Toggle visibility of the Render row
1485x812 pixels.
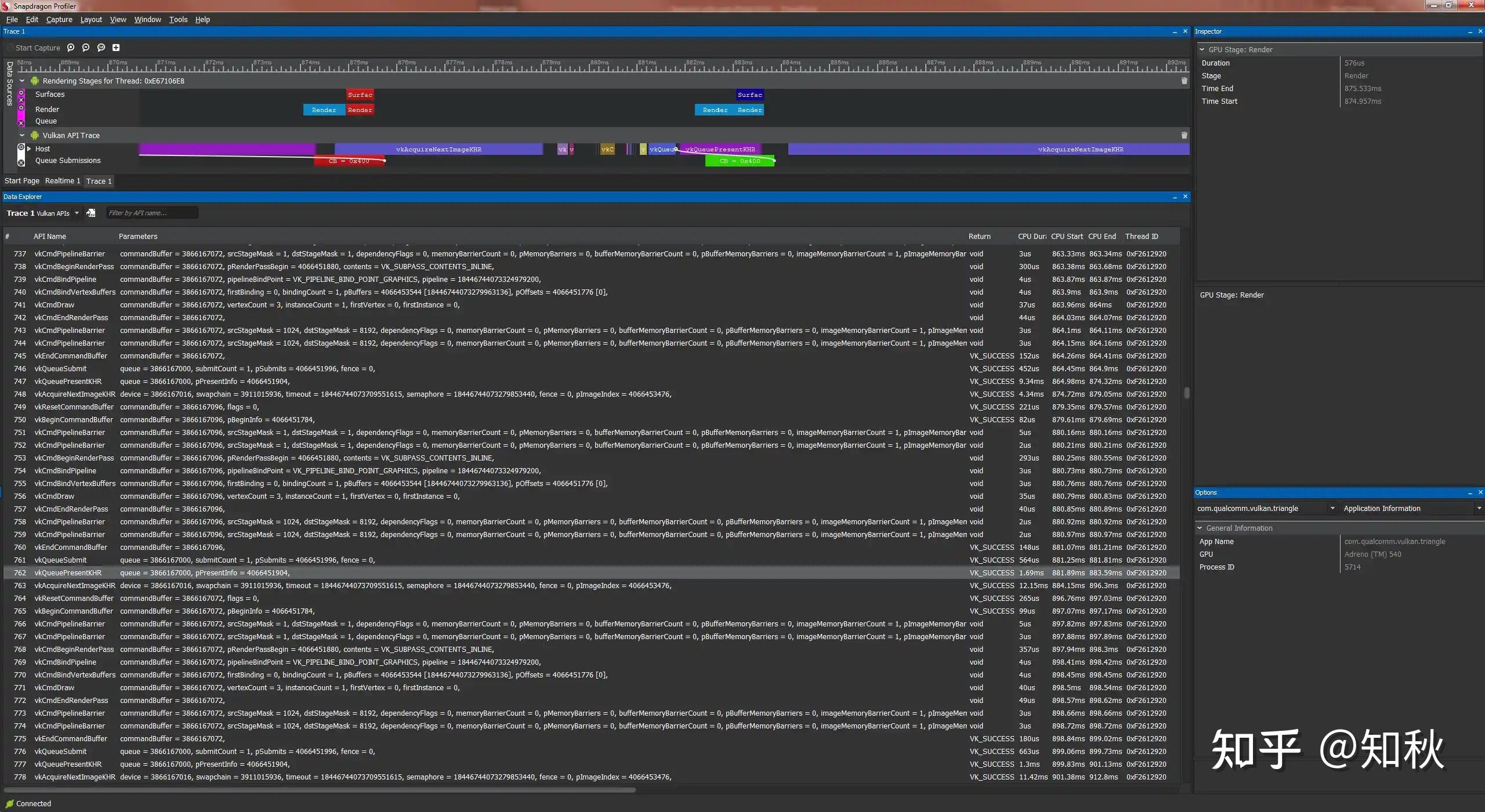[21, 107]
